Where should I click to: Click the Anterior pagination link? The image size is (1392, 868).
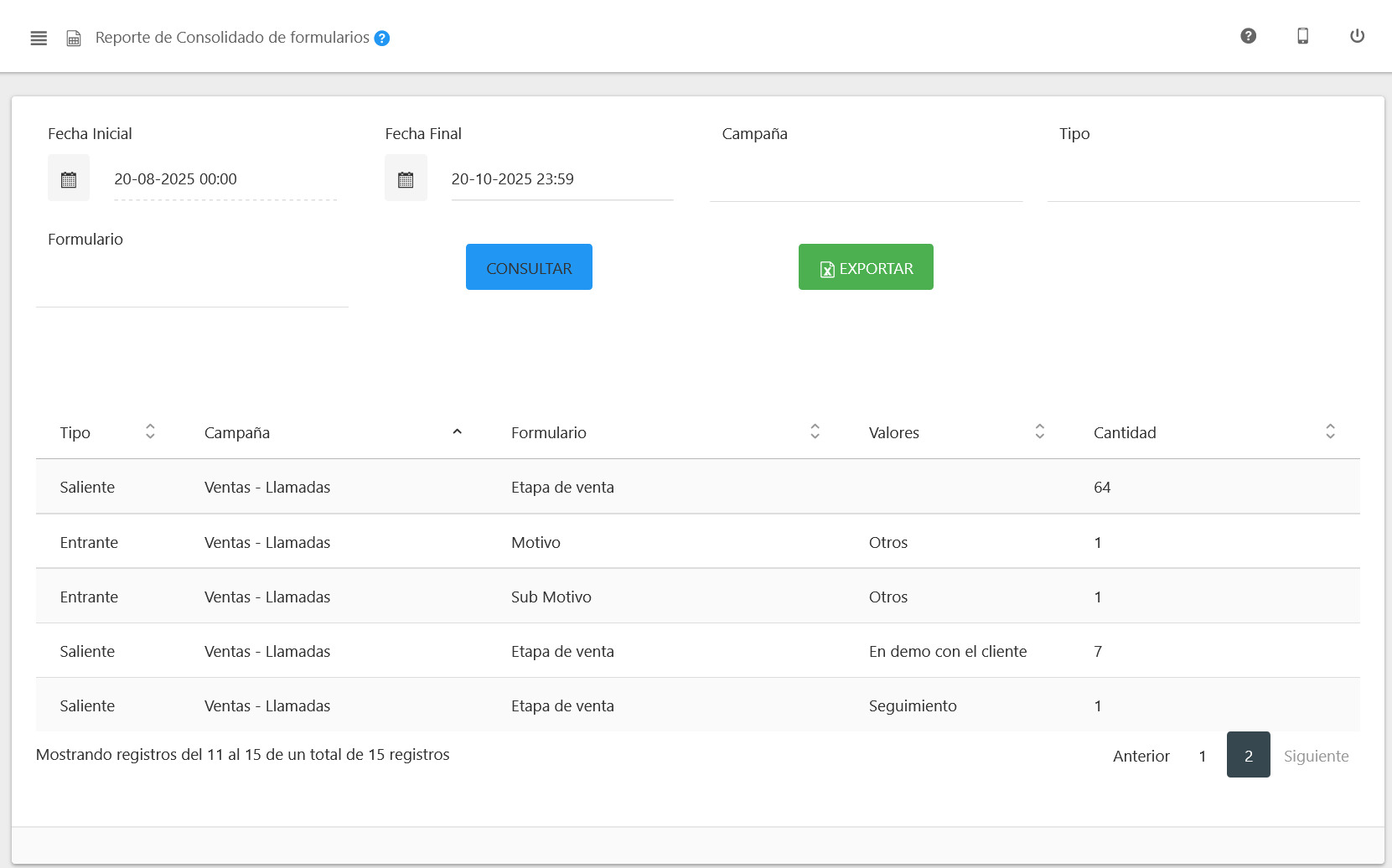pos(1141,756)
